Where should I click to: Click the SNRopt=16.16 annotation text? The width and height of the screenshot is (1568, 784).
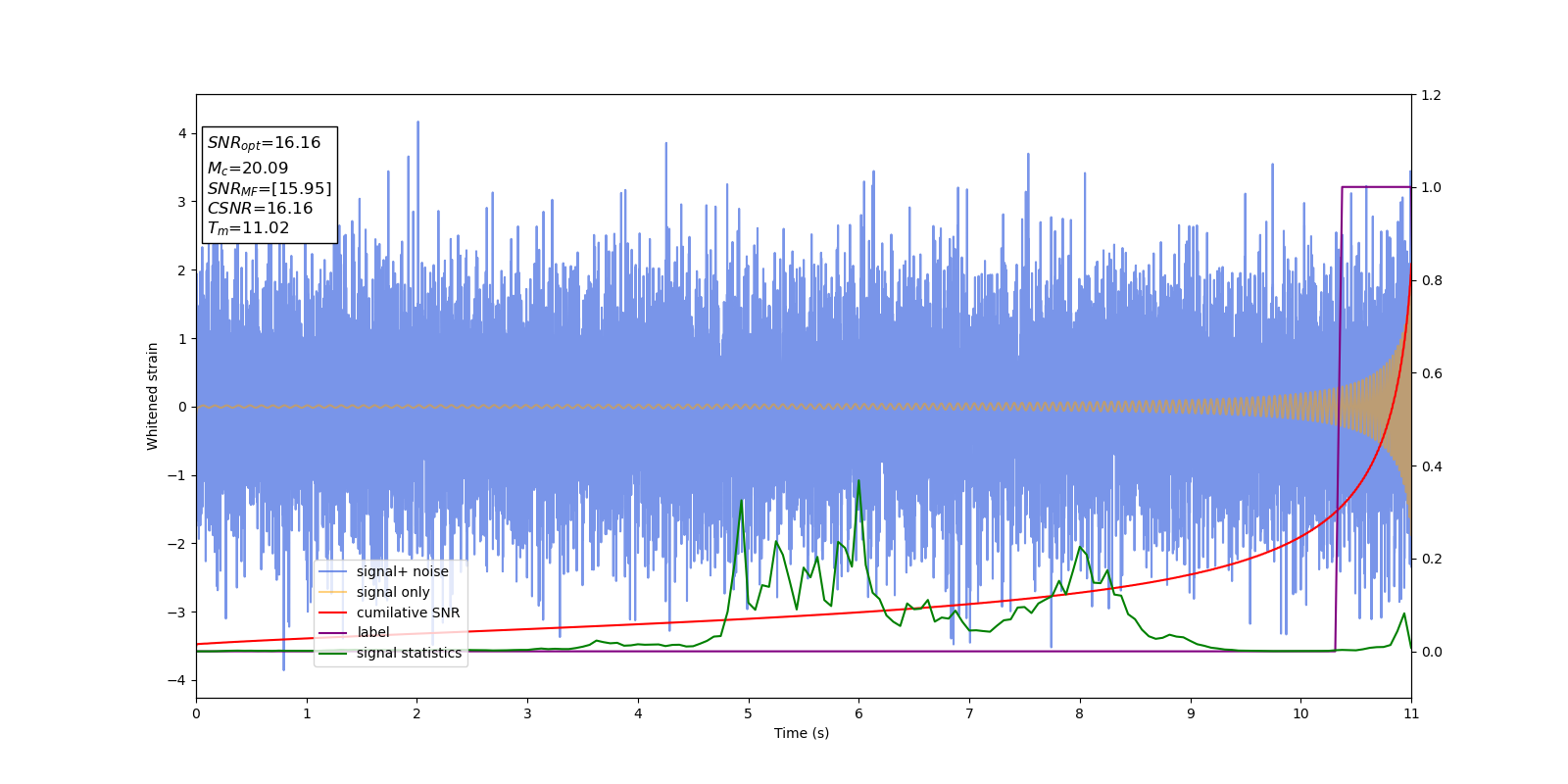pos(264,143)
